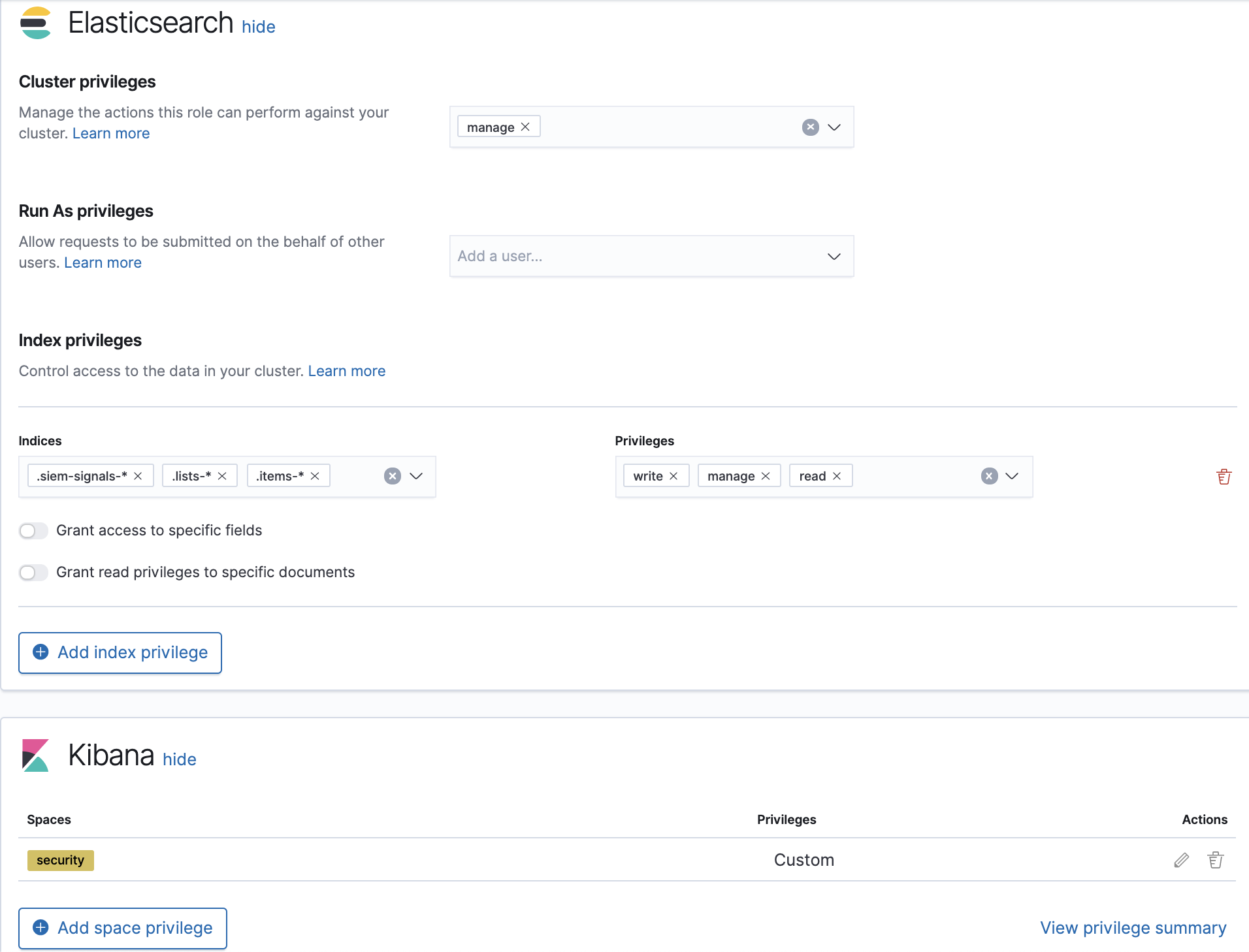Delete the security space privilege
The height and width of the screenshot is (952, 1249).
(1215, 860)
